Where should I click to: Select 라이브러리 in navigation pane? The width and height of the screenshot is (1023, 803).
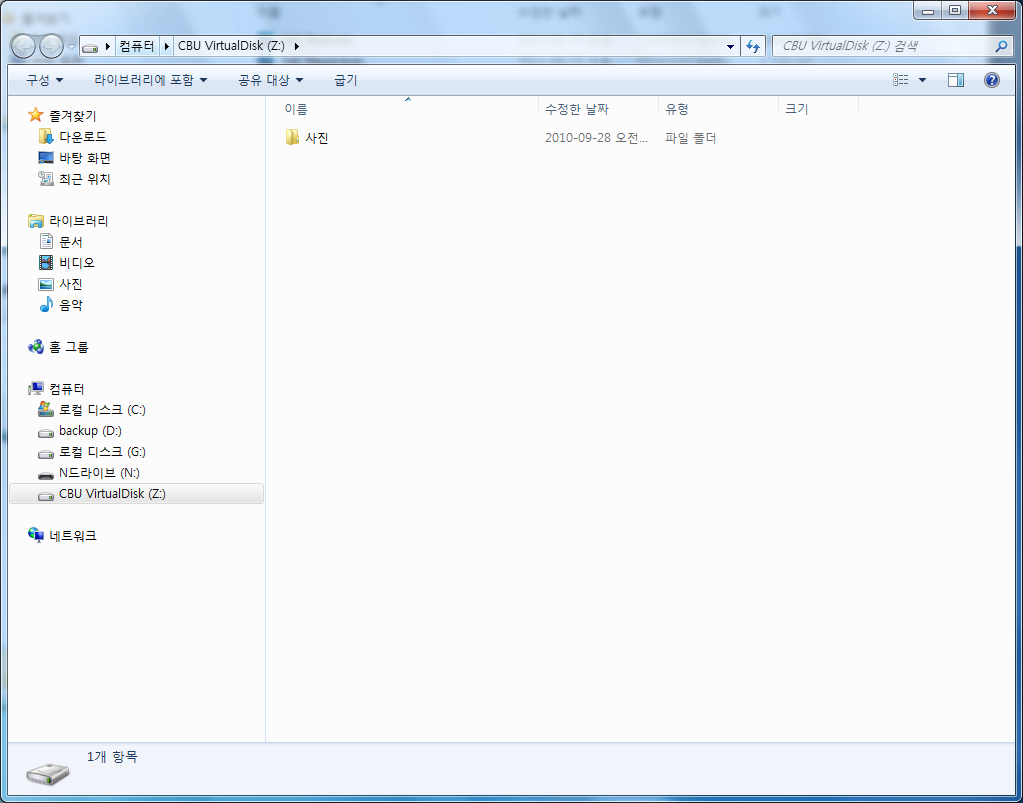coord(79,221)
